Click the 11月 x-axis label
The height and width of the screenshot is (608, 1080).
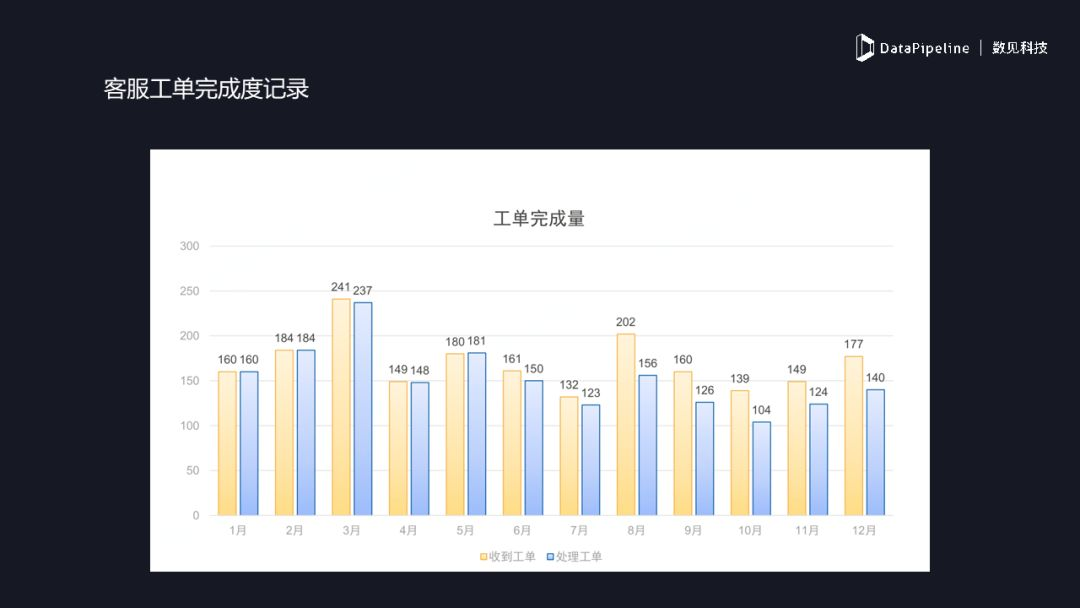pos(807,531)
